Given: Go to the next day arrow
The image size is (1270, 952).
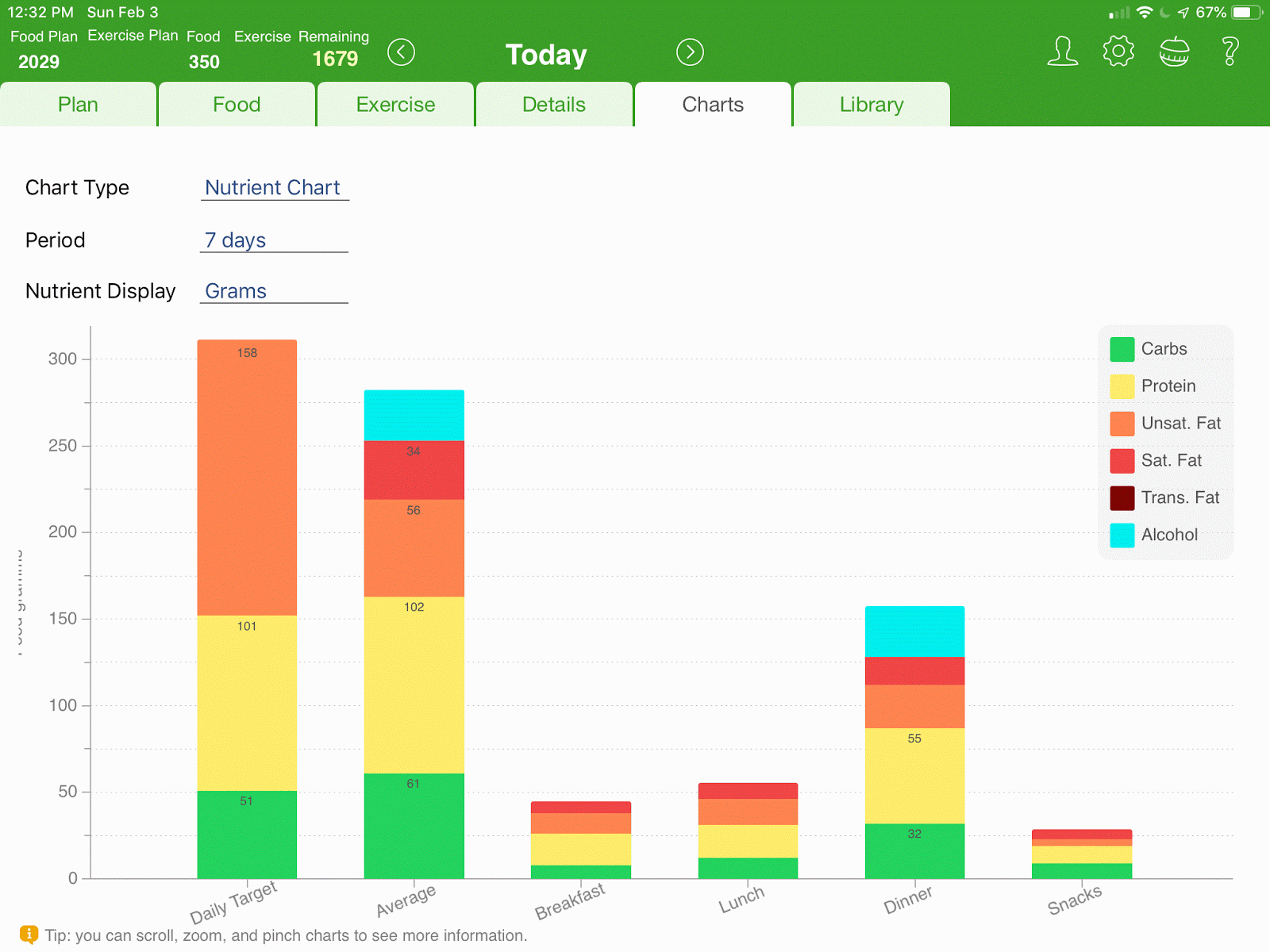Looking at the screenshot, I should point(690,52).
